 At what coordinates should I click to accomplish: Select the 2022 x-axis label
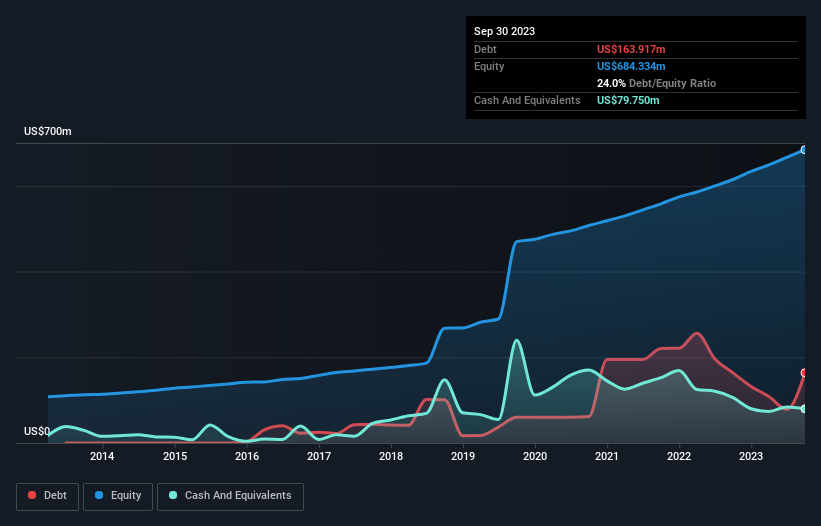point(679,457)
